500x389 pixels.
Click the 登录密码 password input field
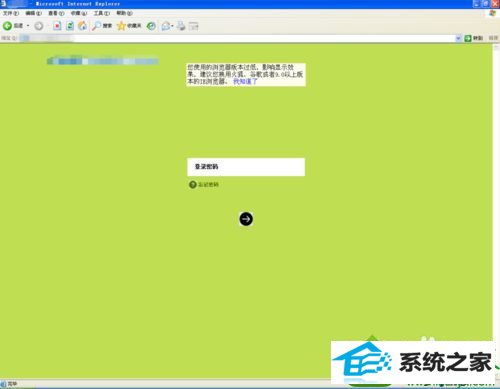tap(246, 167)
